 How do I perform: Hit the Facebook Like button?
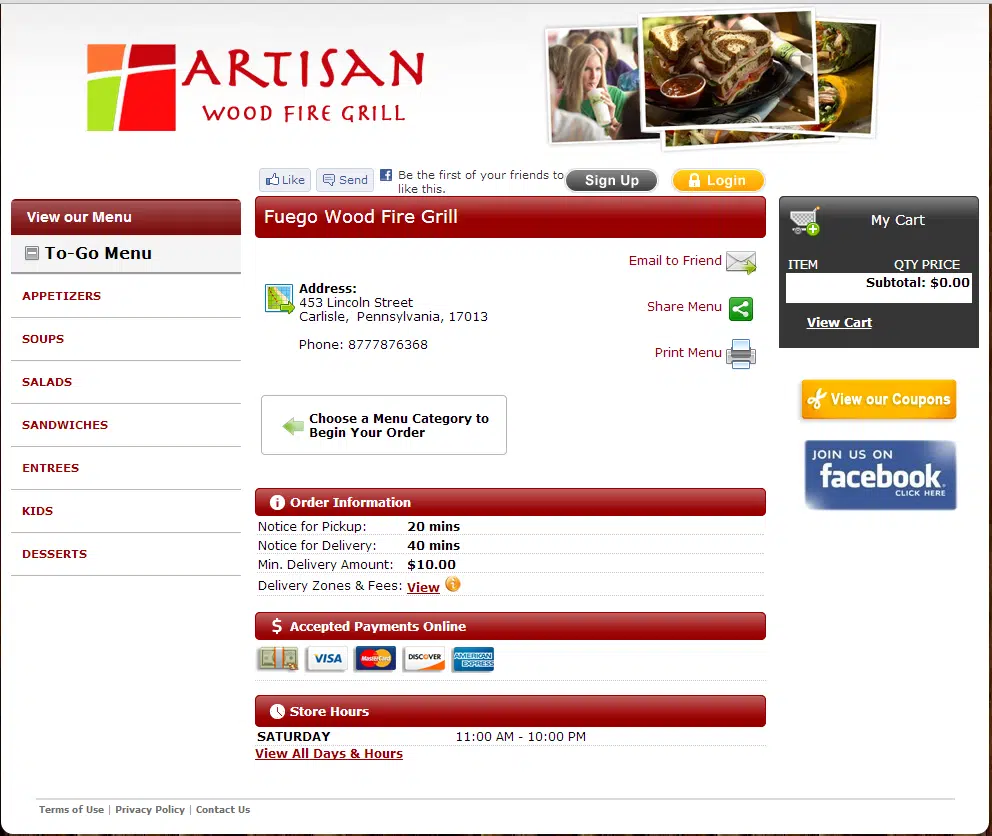[285, 180]
